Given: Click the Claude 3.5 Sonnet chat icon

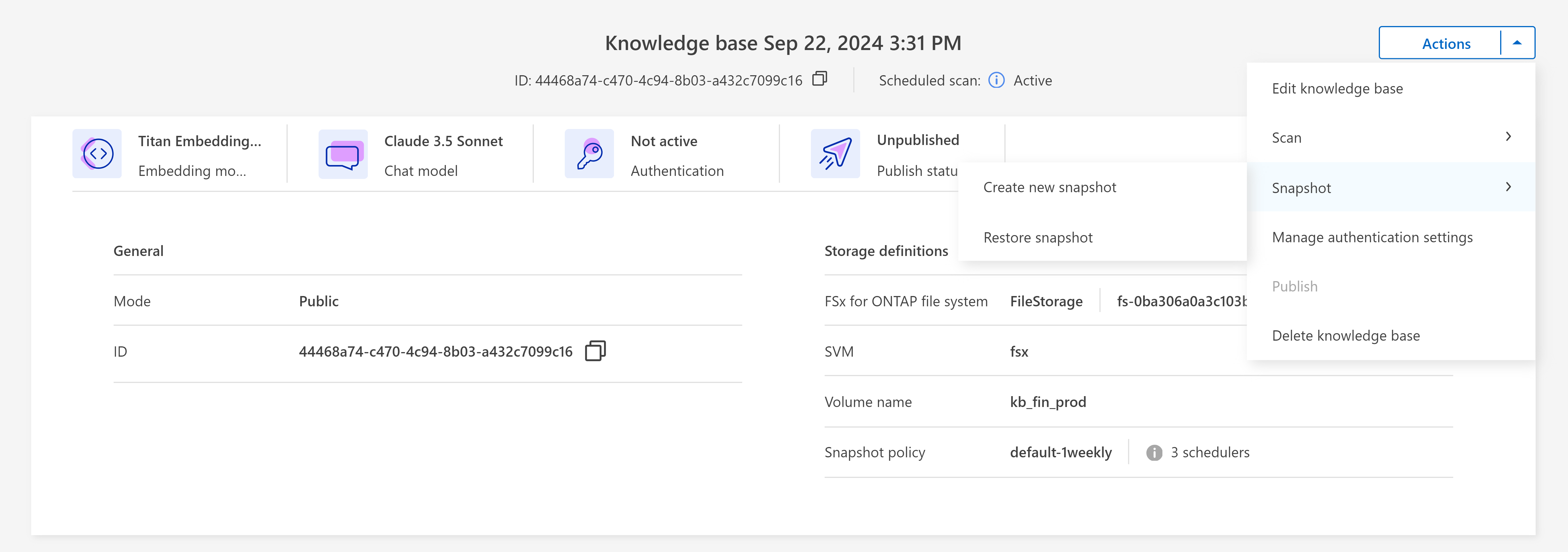Looking at the screenshot, I should 343,154.
